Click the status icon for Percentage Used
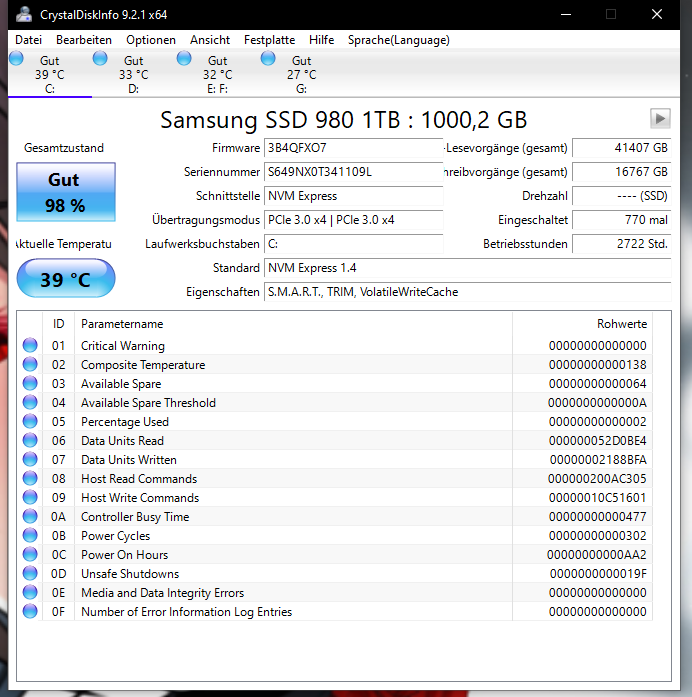Viewport: 692px width, 697px height. coord(30,421)
